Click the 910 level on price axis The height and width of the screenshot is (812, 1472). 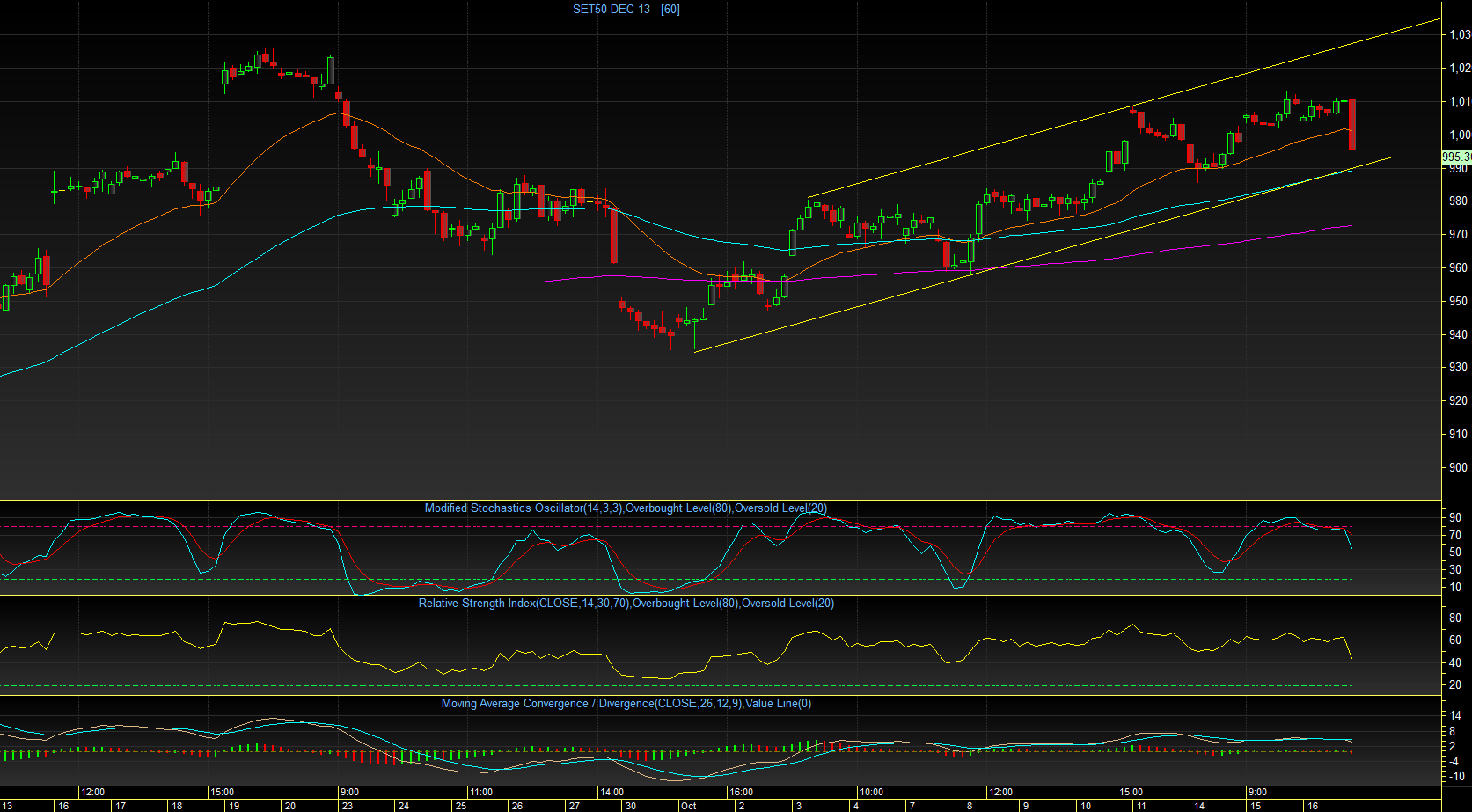(x=1459, y=435)
